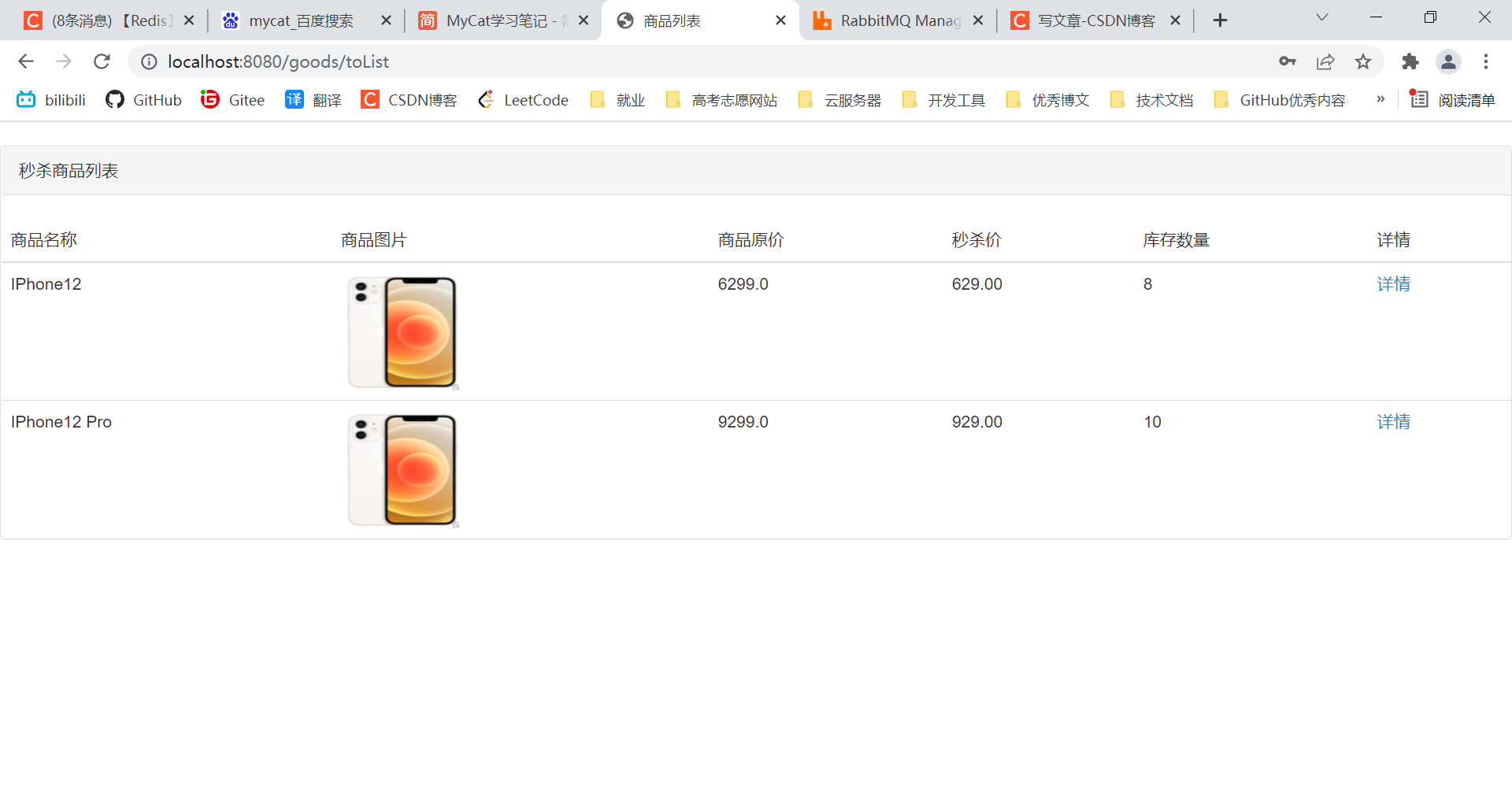Expand the 就业 bookmark folder
The width and height of the screenshot is (1512, 803).
618,100
